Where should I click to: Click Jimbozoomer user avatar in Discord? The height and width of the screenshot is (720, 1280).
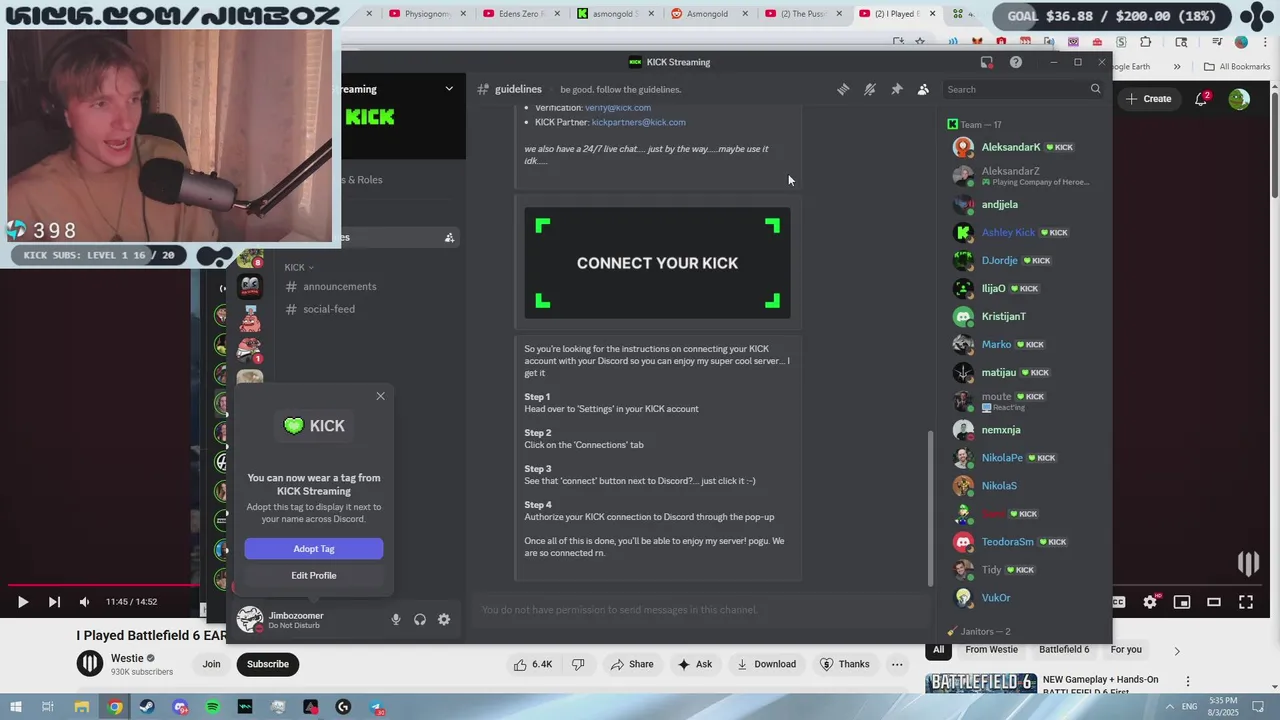249,620
